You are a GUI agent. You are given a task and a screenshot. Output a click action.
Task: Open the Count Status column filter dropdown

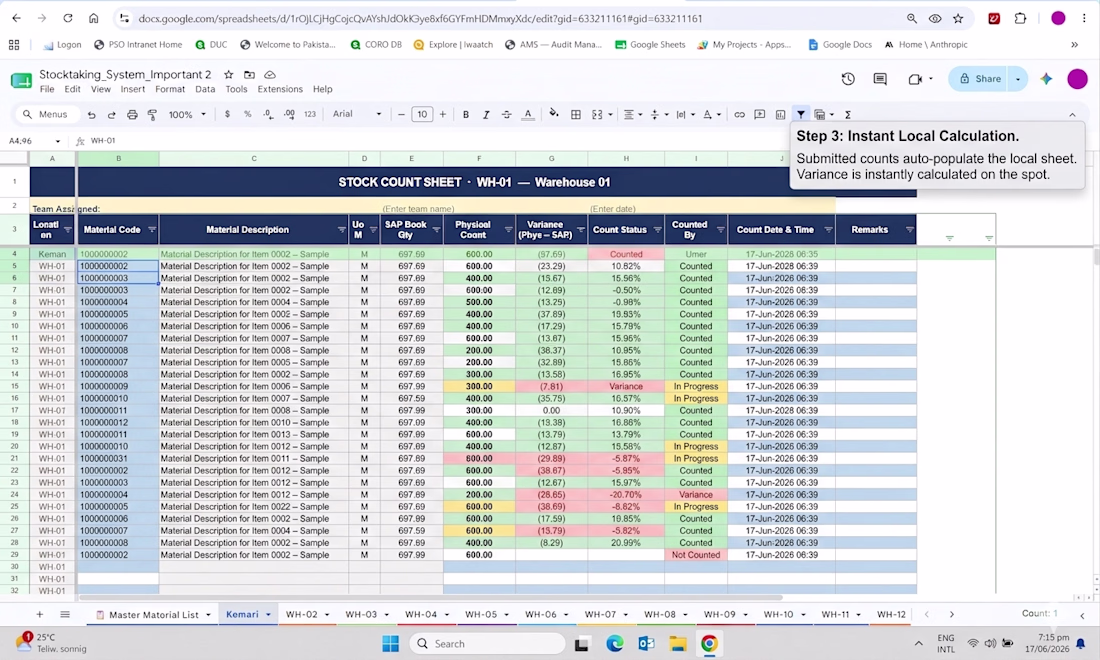[657, 230]
